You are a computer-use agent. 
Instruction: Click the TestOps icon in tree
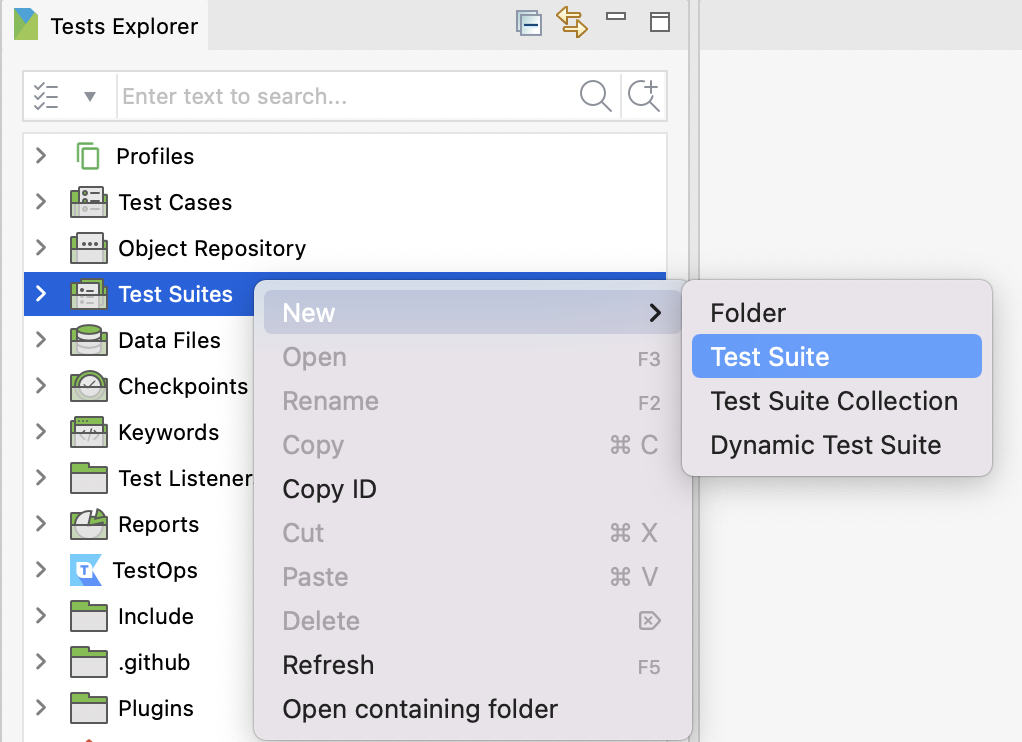86,570
